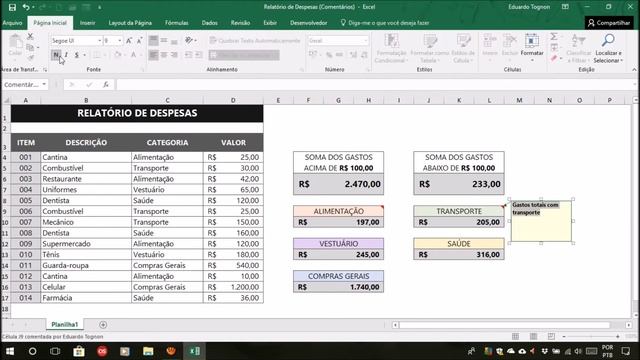Toggle underline (S) formatting
The image size is (640, 360).
click(x=76, y=55)
